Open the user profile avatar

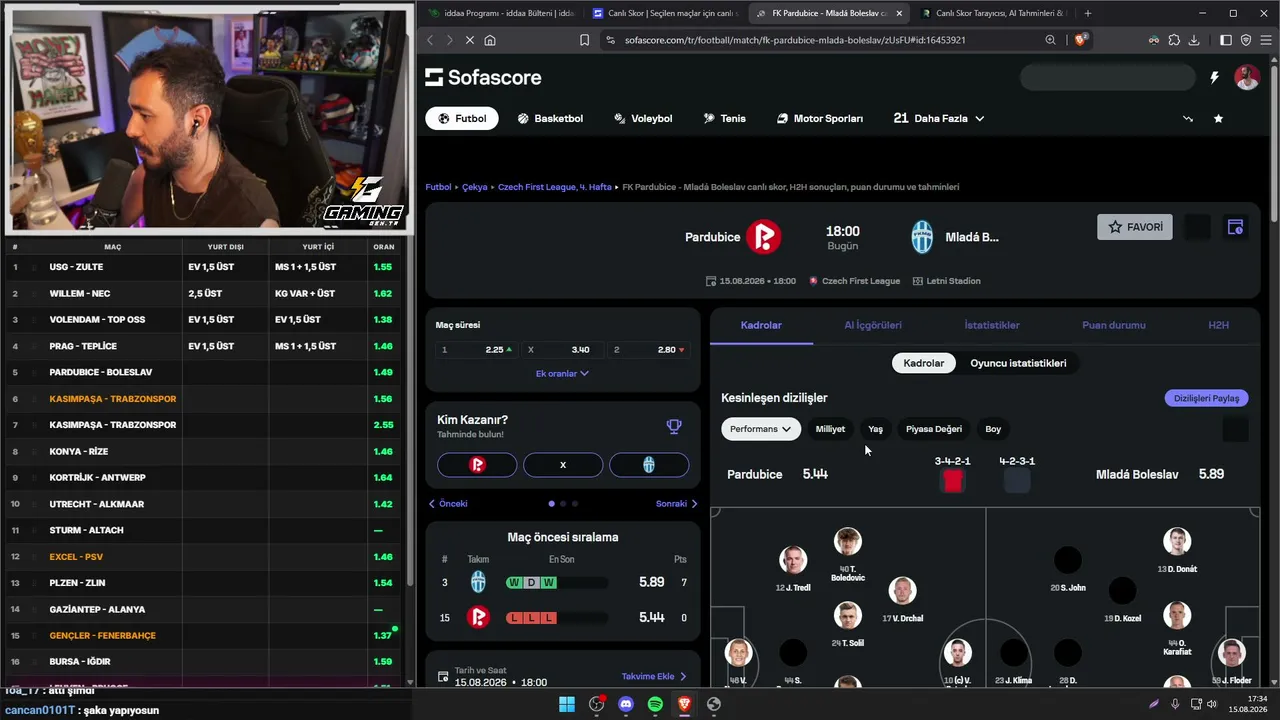pos(1247,77)
